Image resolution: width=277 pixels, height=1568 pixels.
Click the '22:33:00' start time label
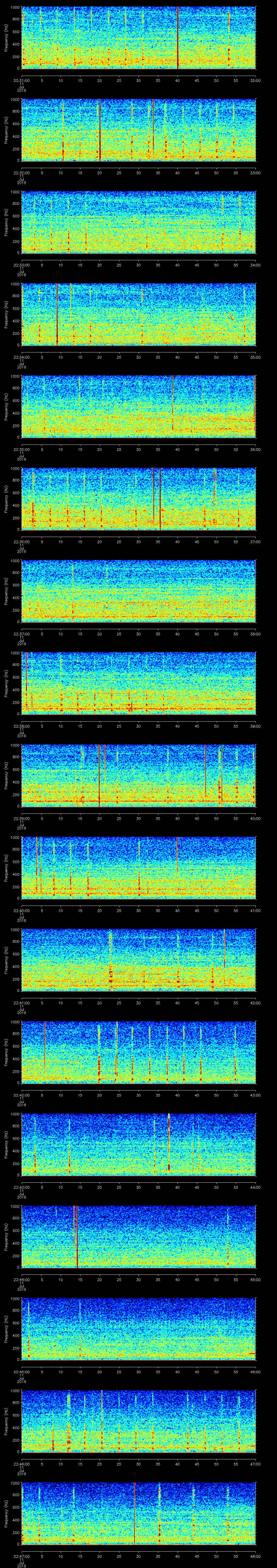click(x=22, y=265)
